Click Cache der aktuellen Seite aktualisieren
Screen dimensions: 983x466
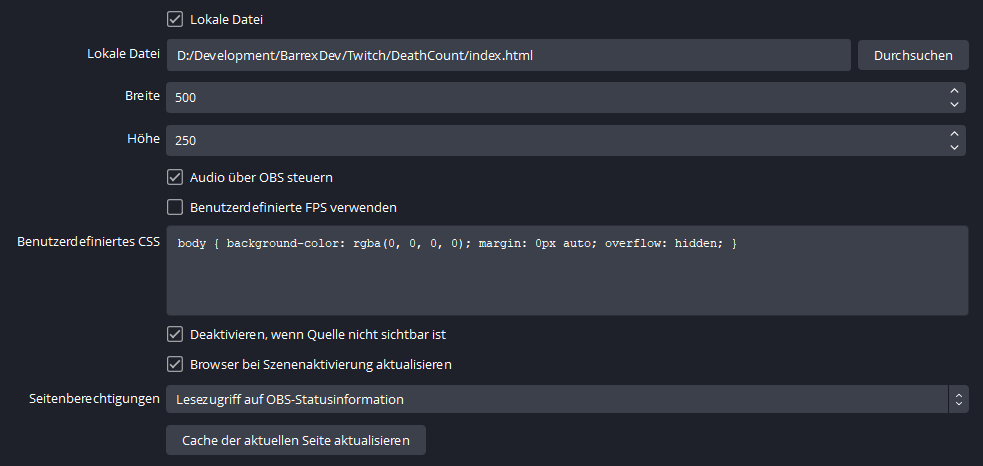296,440
